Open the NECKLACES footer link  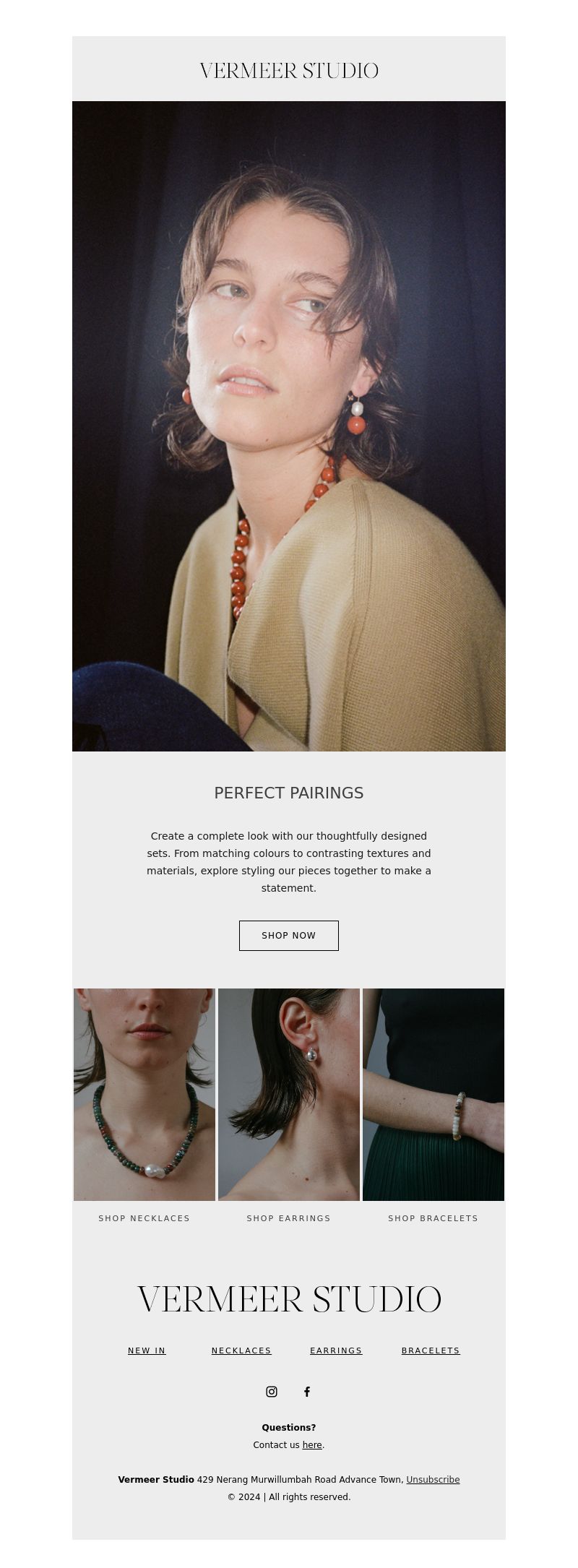pos(241,1351)
